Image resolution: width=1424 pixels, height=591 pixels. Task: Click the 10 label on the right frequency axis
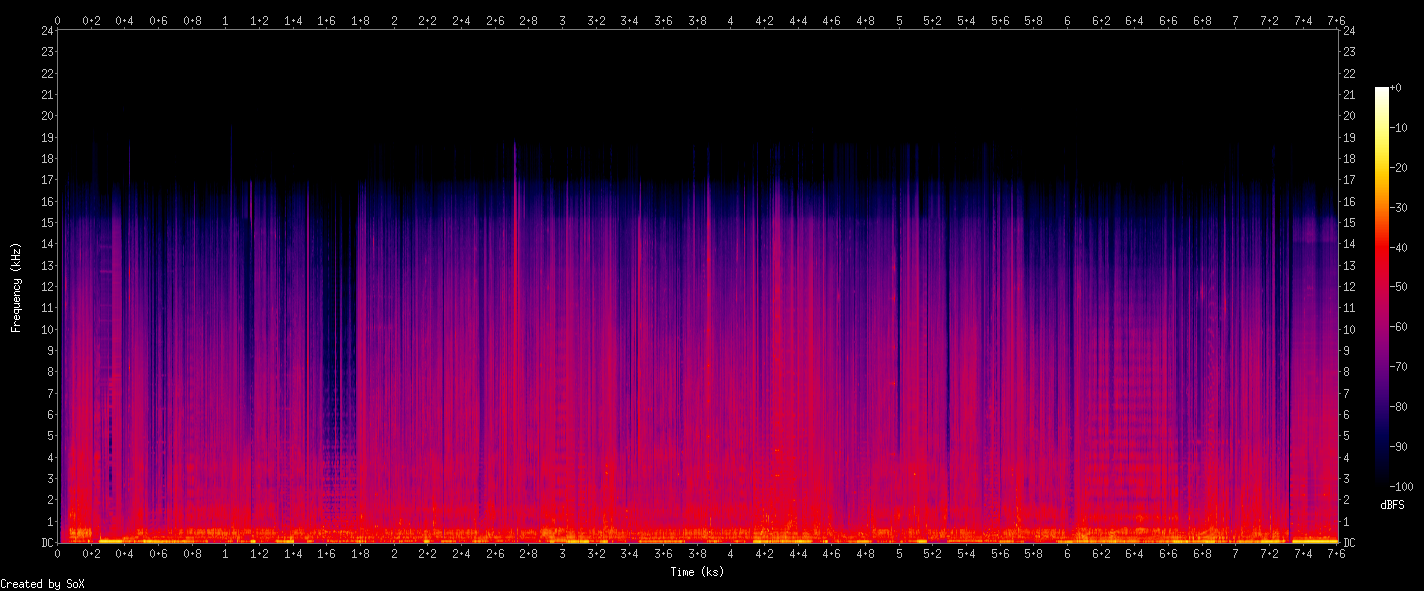[x=1350, y=330]
